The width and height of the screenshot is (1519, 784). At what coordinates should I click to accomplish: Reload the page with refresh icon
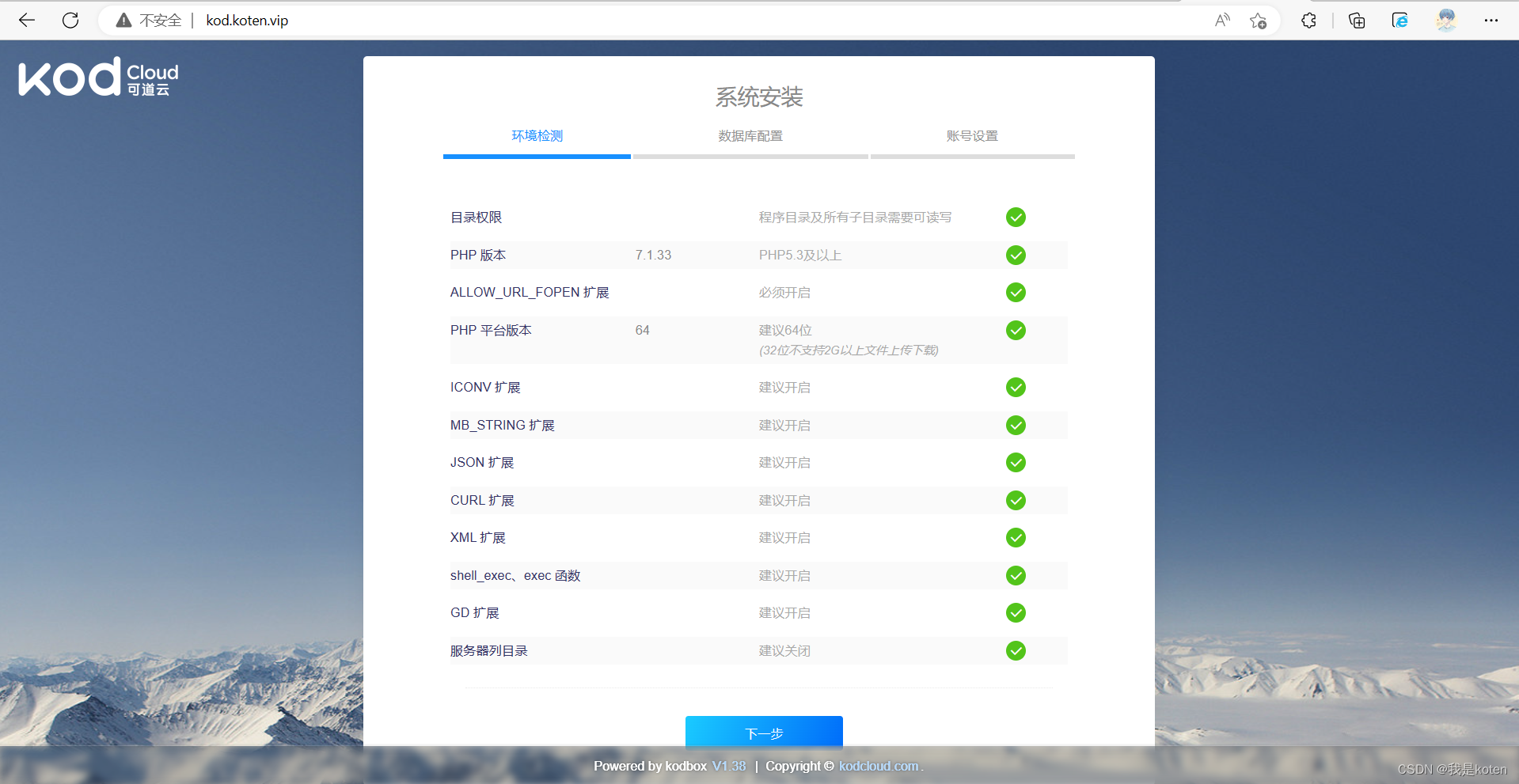(70, 21)
